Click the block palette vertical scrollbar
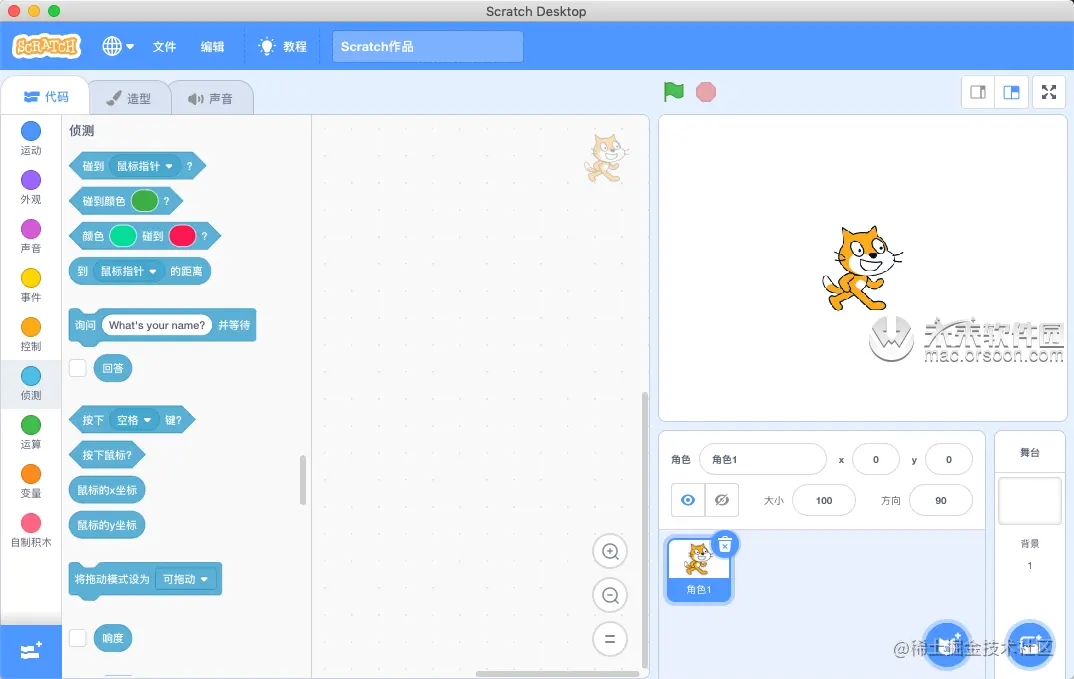 [x=303, y=480]
